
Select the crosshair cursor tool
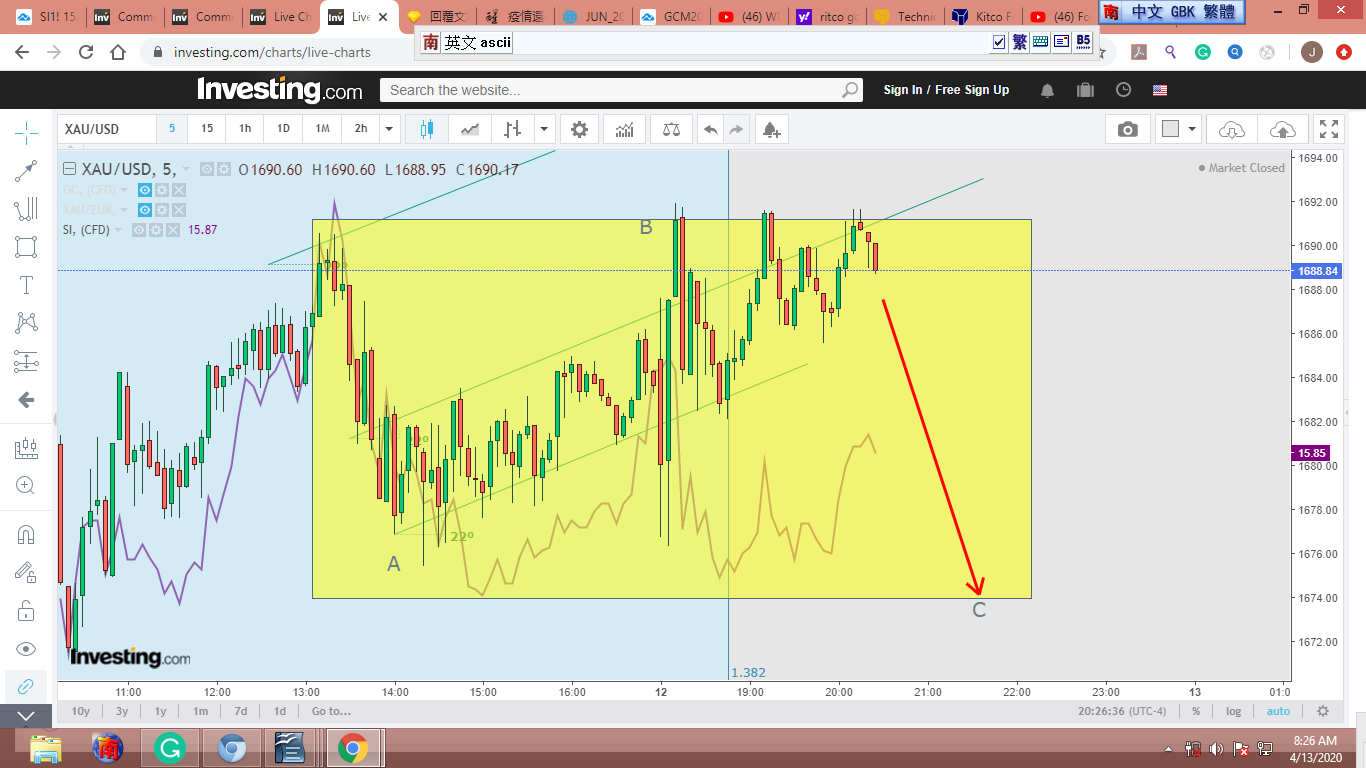[26, 132]
